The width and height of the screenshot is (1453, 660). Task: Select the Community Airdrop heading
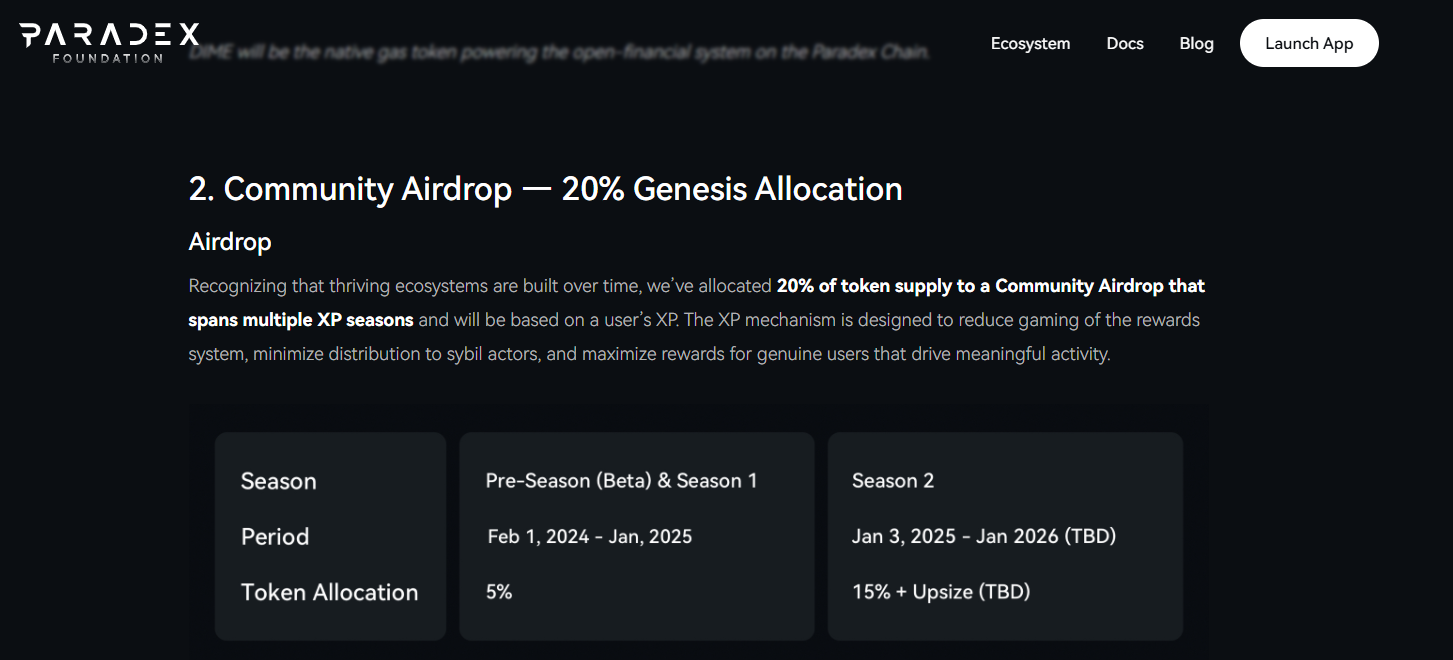pos(545,188)
